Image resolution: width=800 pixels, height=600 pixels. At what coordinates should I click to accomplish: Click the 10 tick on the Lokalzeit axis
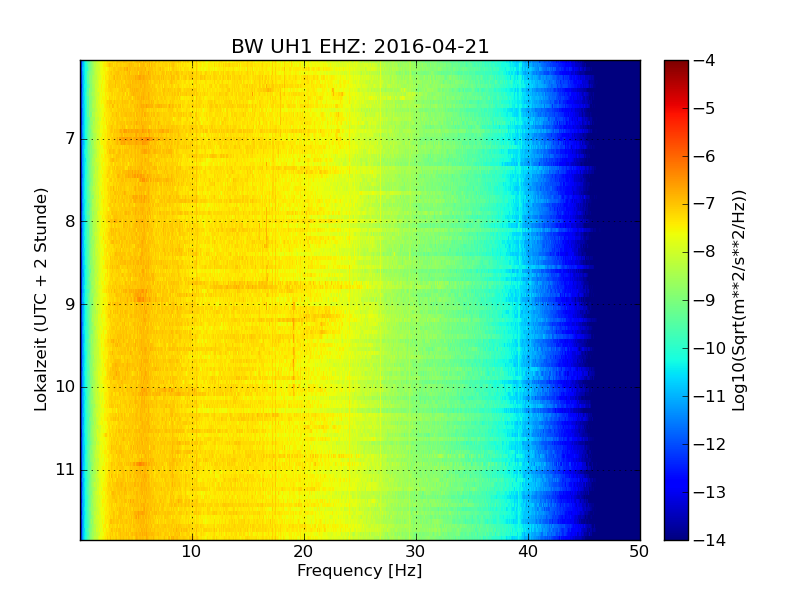[x=66, y=387]
